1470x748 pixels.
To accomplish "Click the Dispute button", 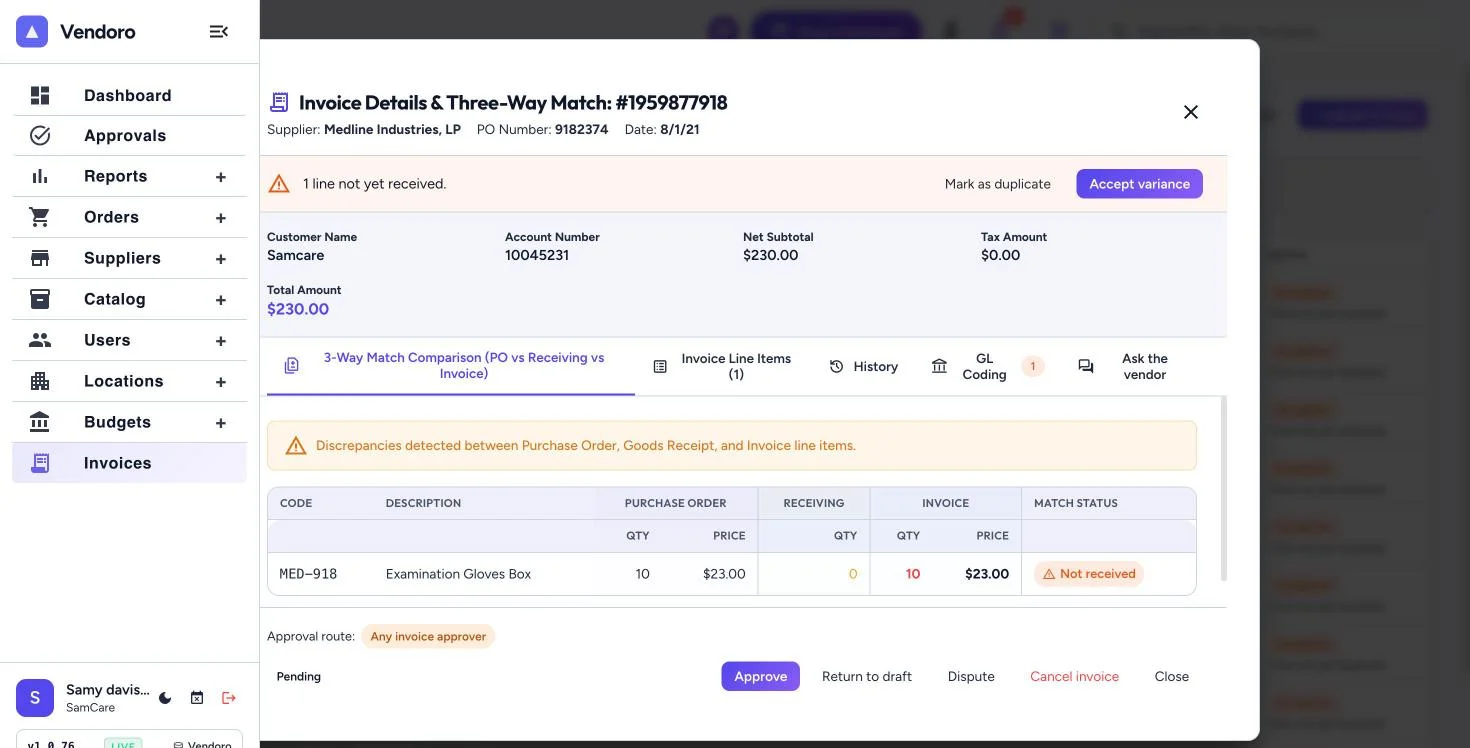I will pyautogui.click(x=971, y=676).
